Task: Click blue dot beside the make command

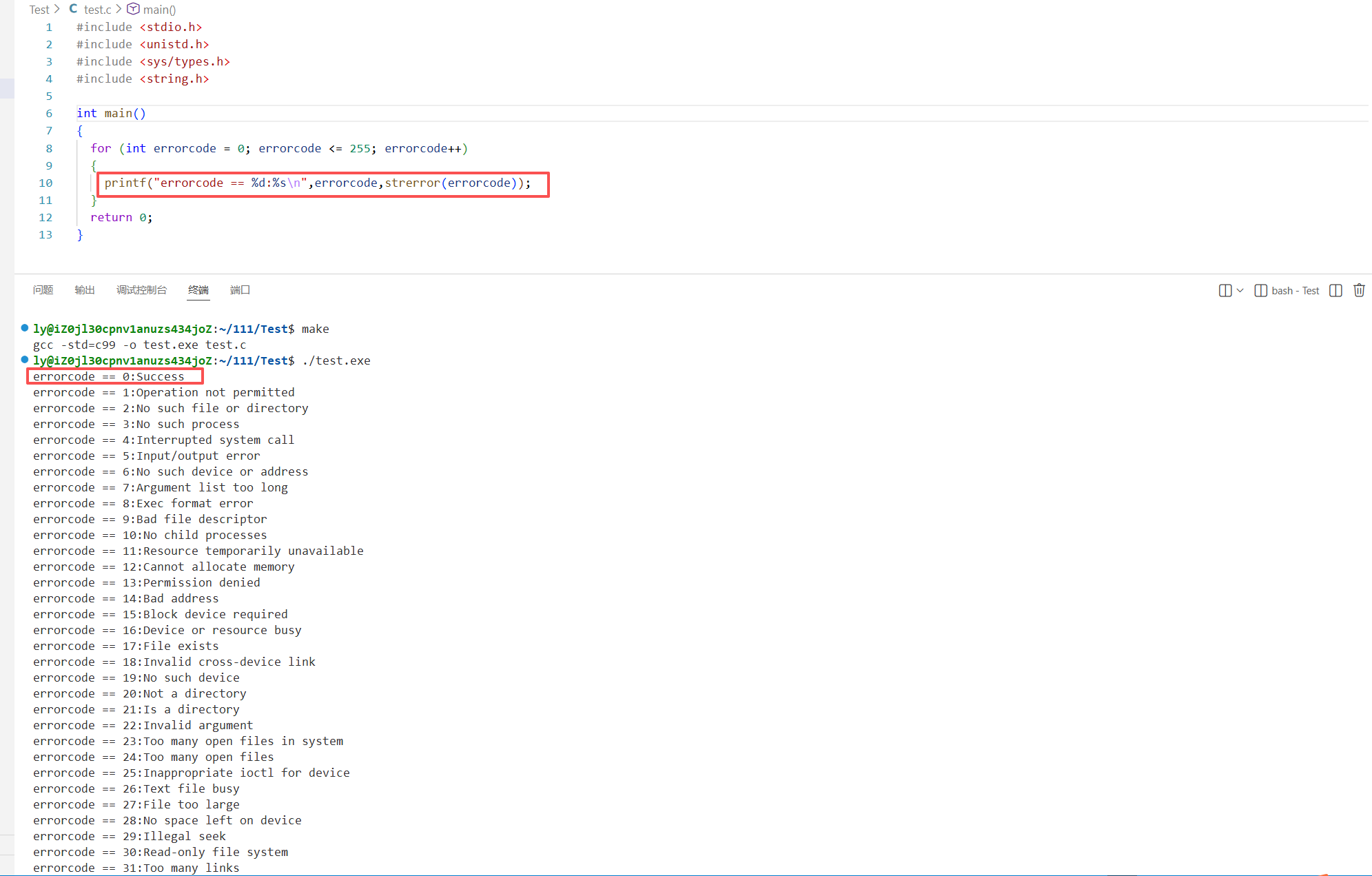Action: tap(25, 328)
